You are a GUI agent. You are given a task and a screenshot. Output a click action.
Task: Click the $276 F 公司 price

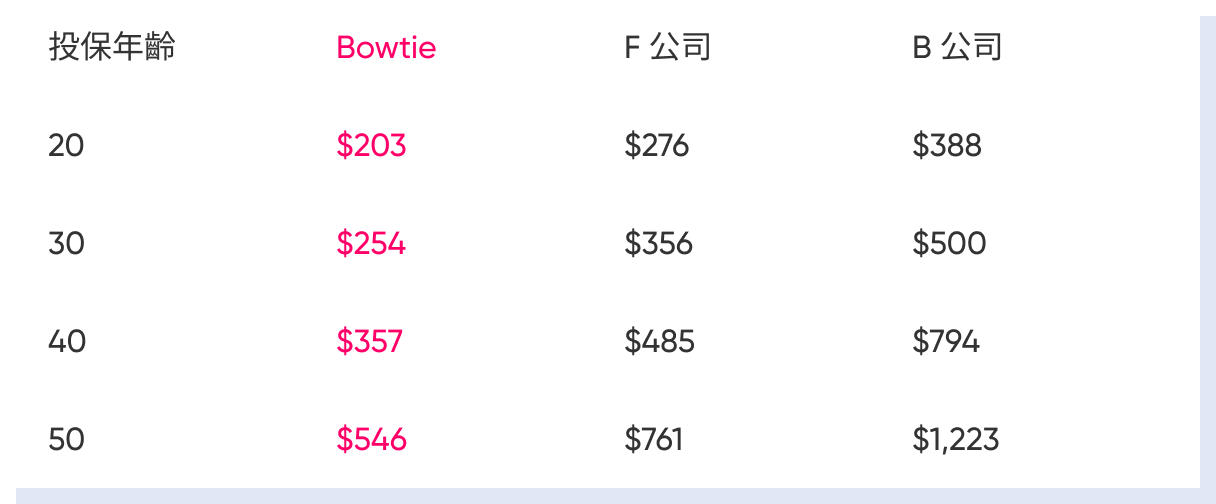(656, 146)
